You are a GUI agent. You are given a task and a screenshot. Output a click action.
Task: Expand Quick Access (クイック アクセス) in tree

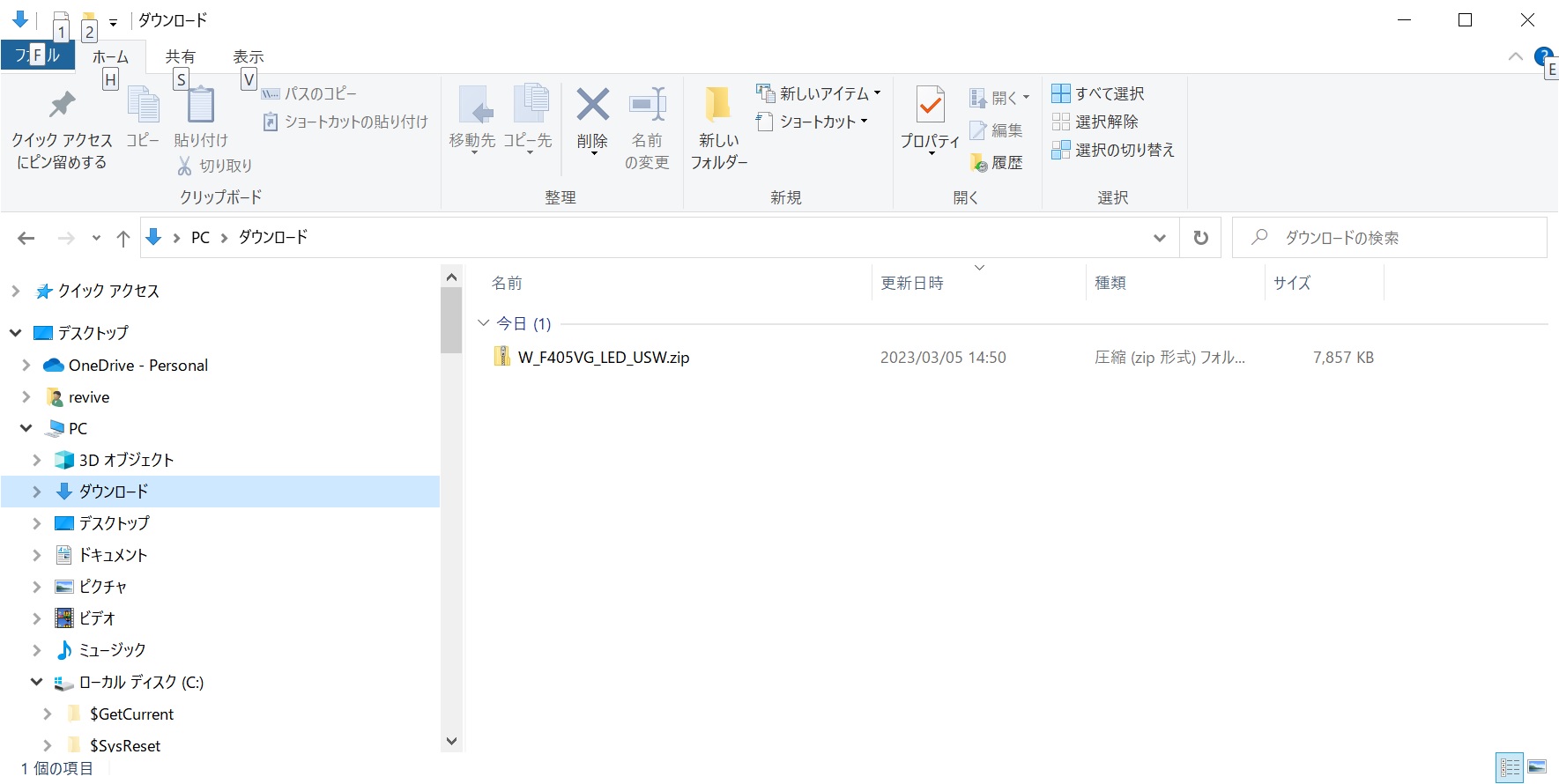(15, 291)
